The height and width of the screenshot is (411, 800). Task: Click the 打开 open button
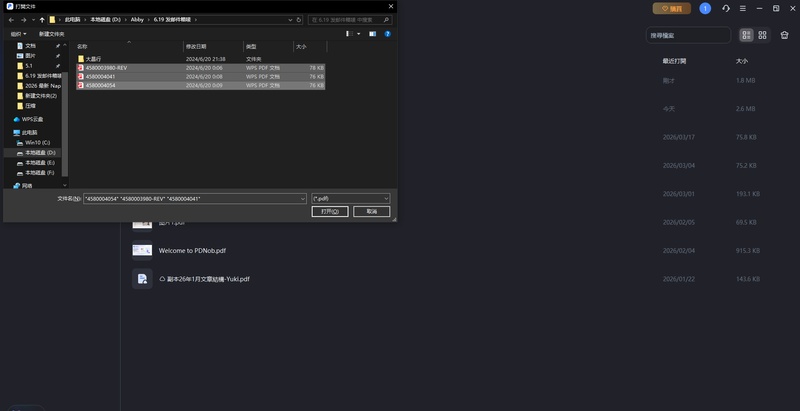coord(331,212)
